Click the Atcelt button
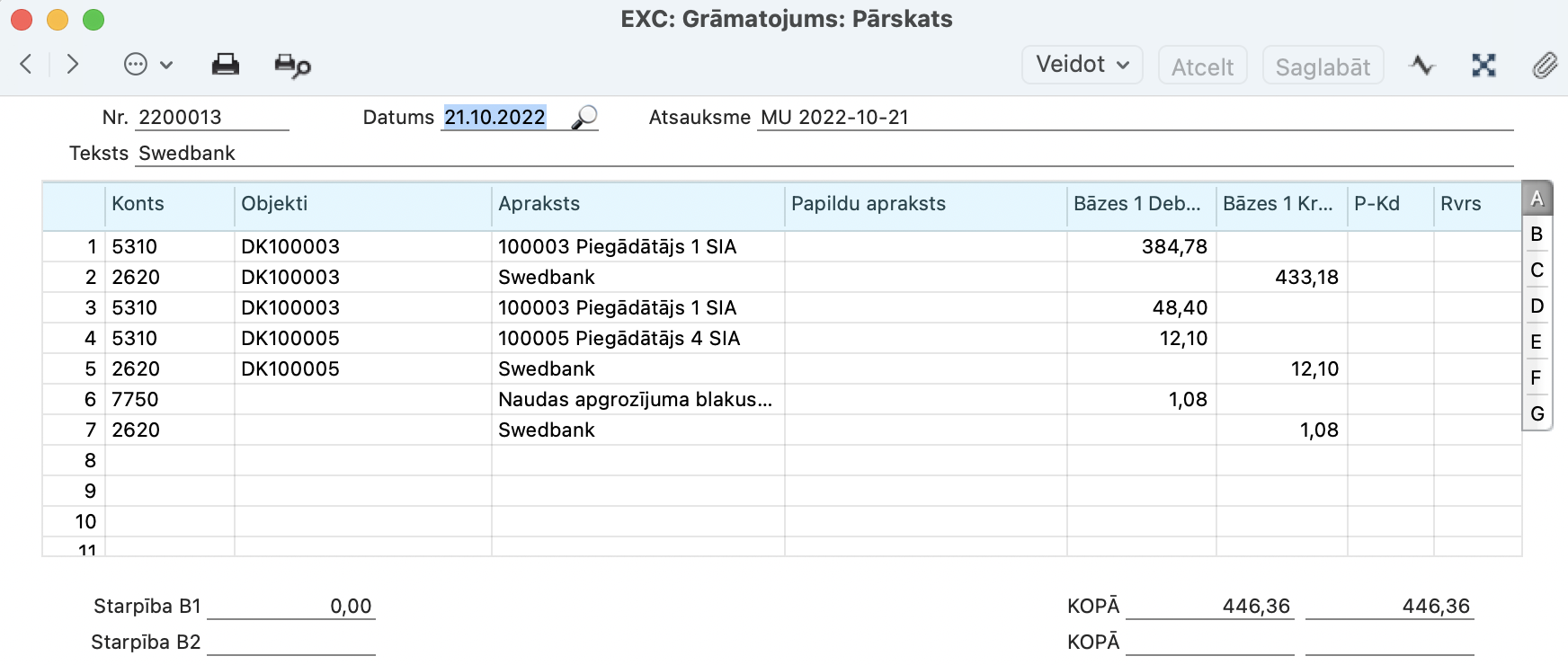This screenshot has height=665, width=1568. coord(1202,66)
